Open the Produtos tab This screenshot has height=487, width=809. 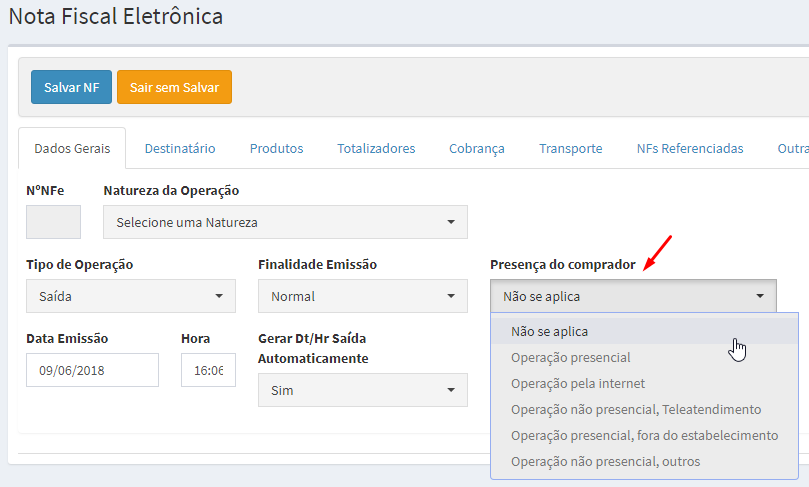pyautogui.click(x=277, y=149)
